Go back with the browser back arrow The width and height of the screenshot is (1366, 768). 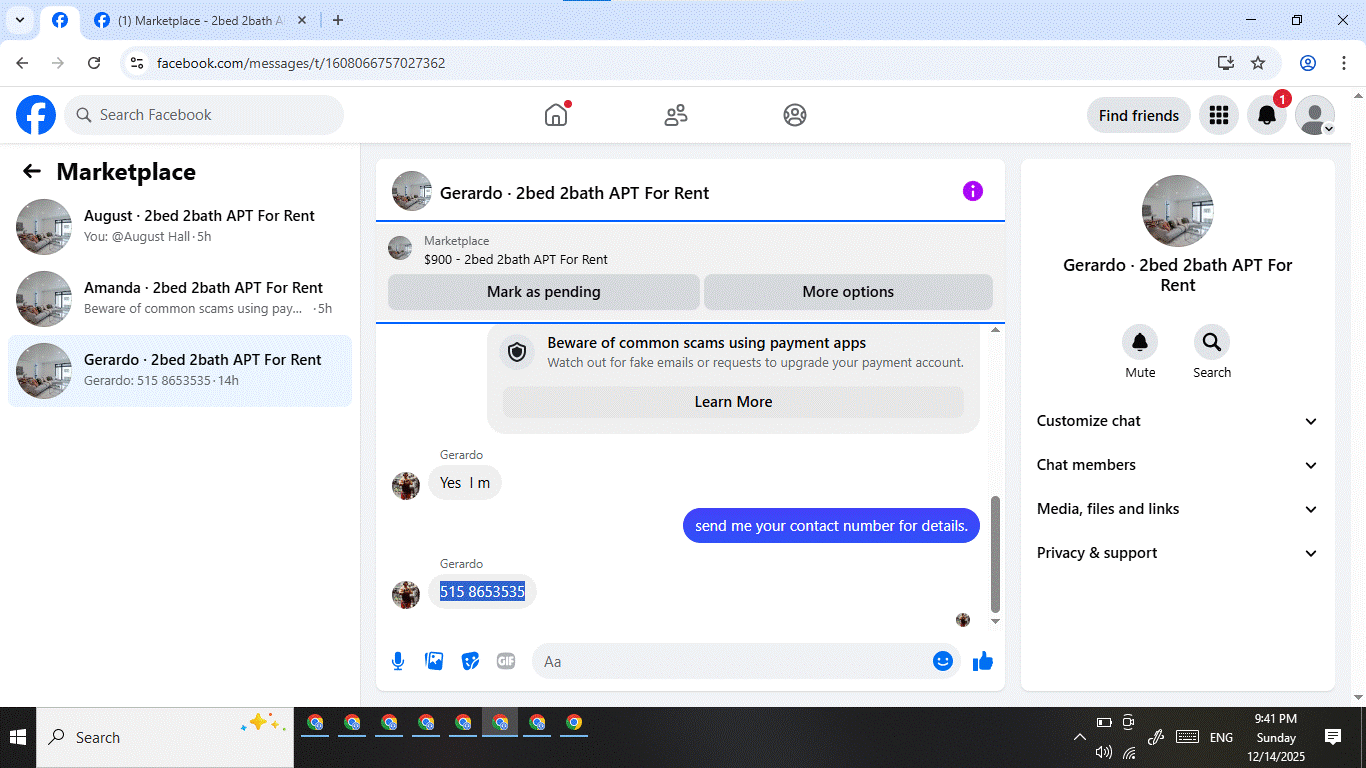click(x=22, y=63)
